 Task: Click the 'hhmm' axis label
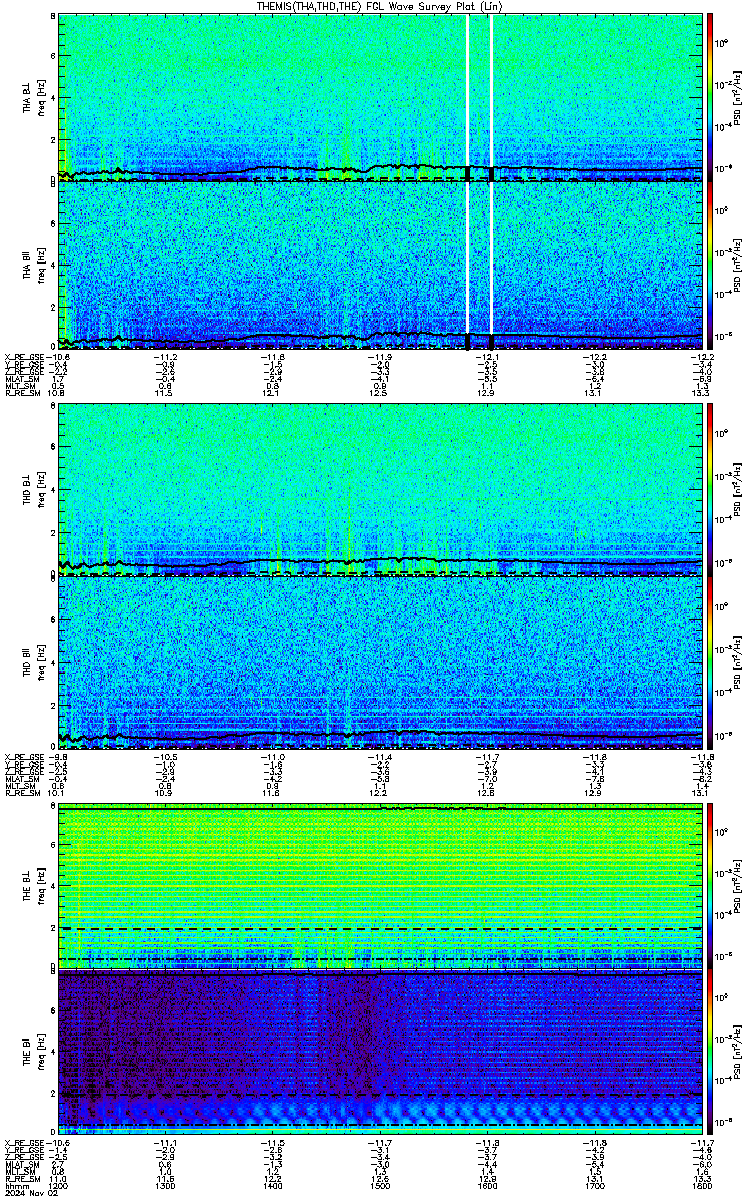point(16,1184)
